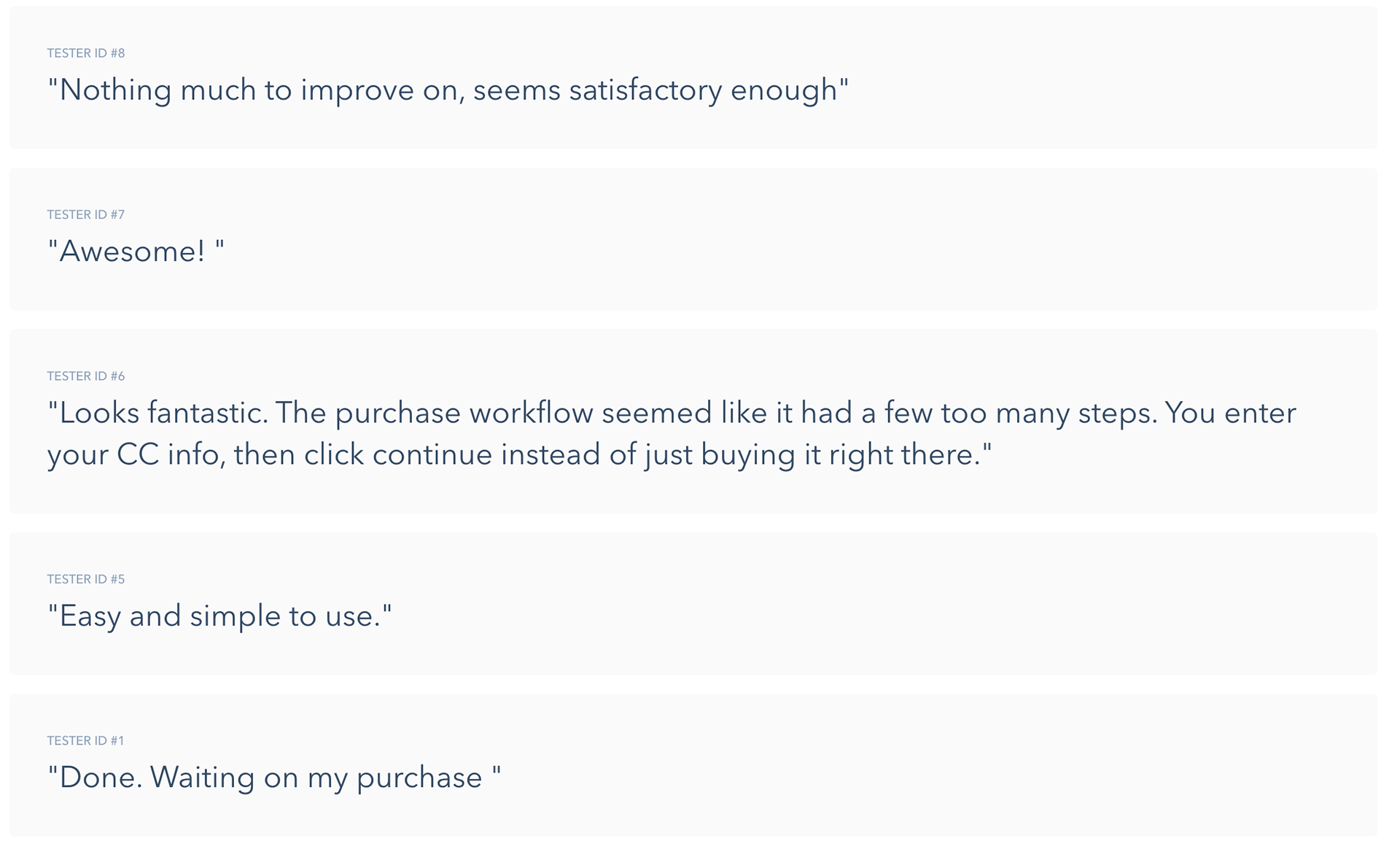
Task: Click the "TESTER ID #8" label
Action: coord(86,53)
